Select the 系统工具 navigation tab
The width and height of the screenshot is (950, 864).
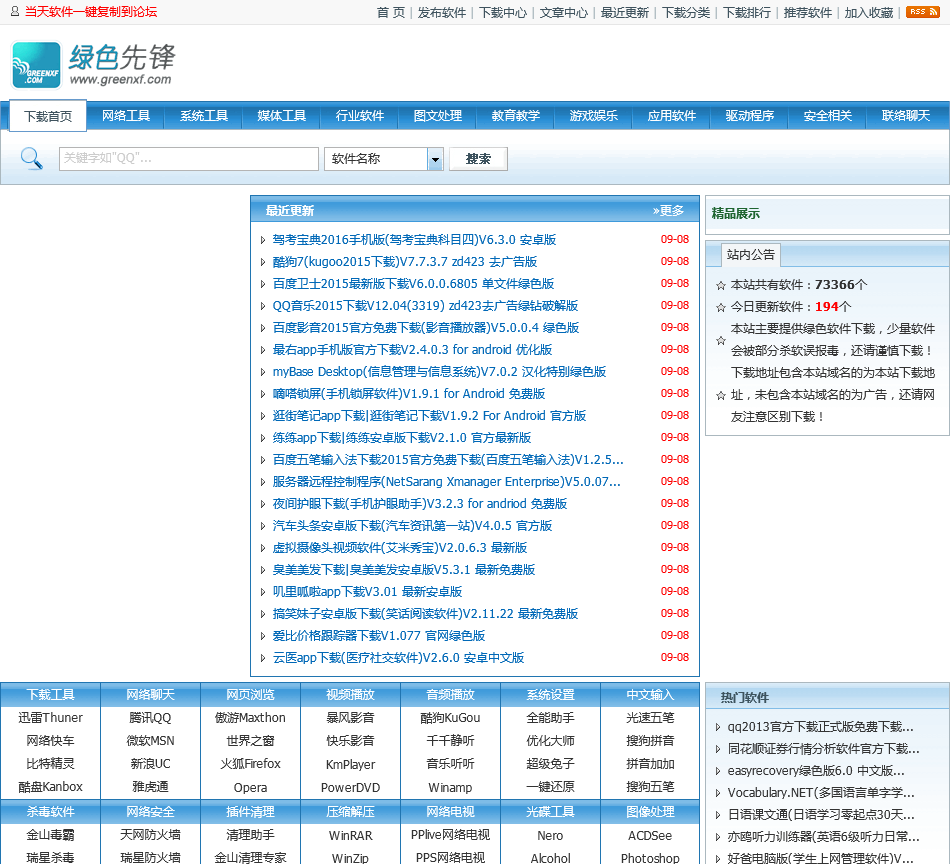[x=204, y=116]
